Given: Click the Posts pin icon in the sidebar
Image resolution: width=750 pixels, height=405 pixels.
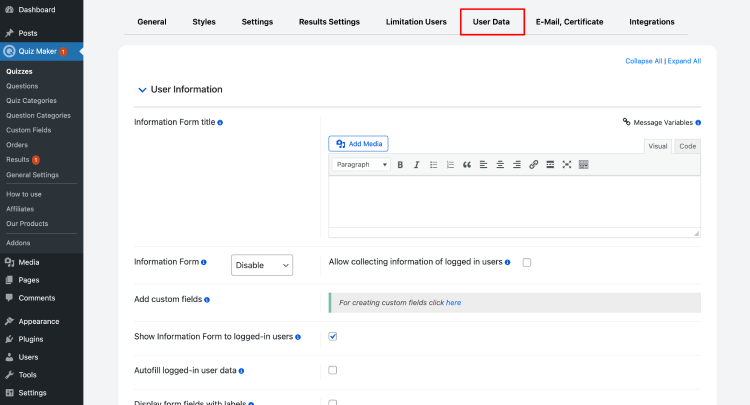Looking at the screenshot, I should [x=9, y=33].
